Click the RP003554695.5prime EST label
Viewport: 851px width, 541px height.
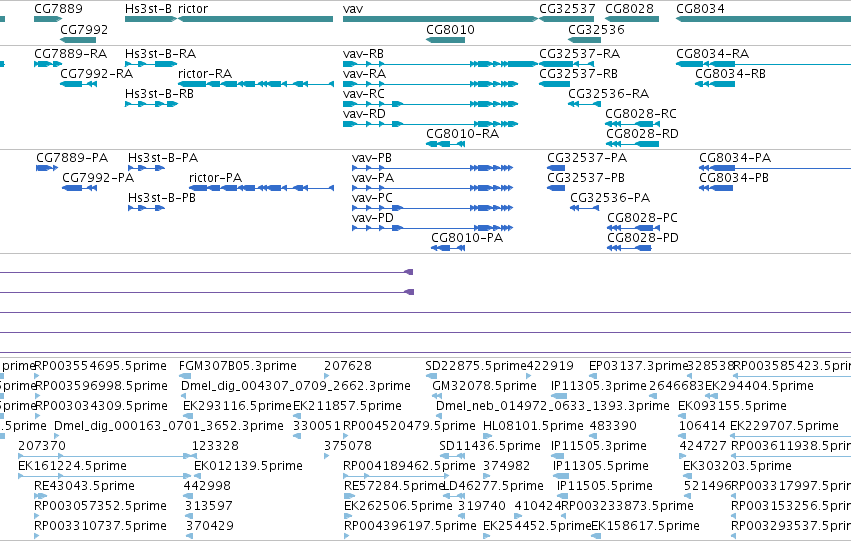(100, 366)
